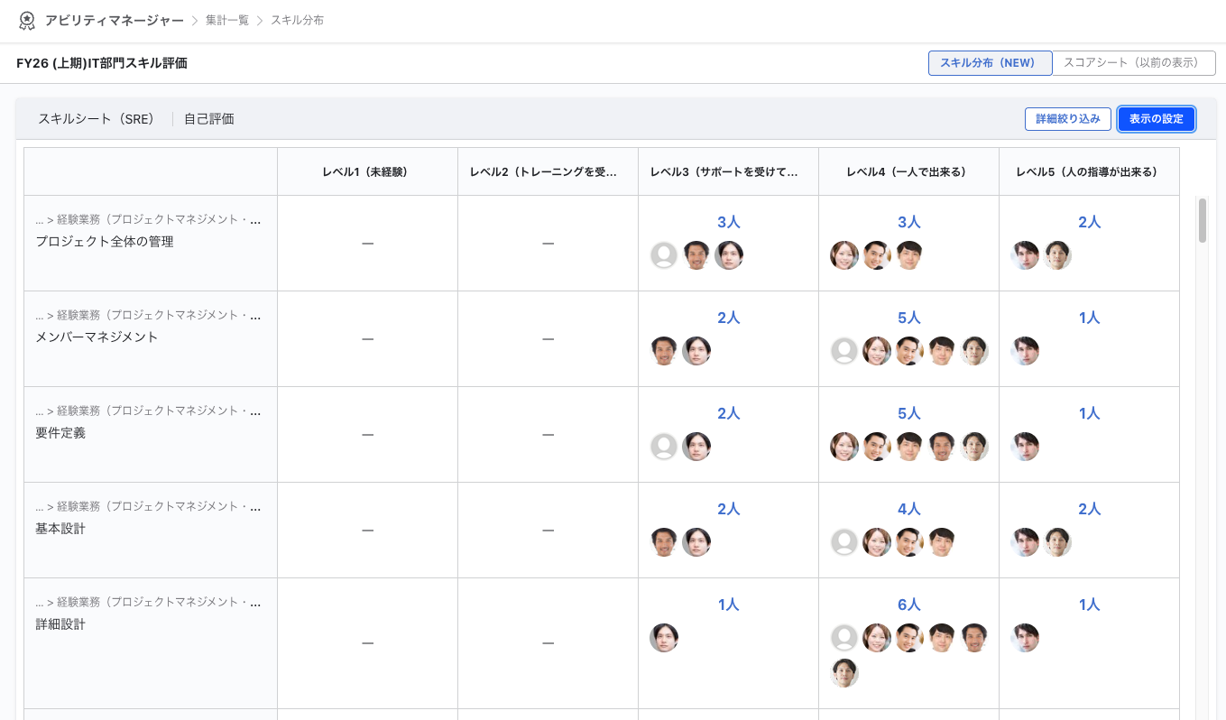Viewport: 1226px width, 720px height.
Task: Click the スキル分布 breadcrumb item
Action: pos(297,20)
